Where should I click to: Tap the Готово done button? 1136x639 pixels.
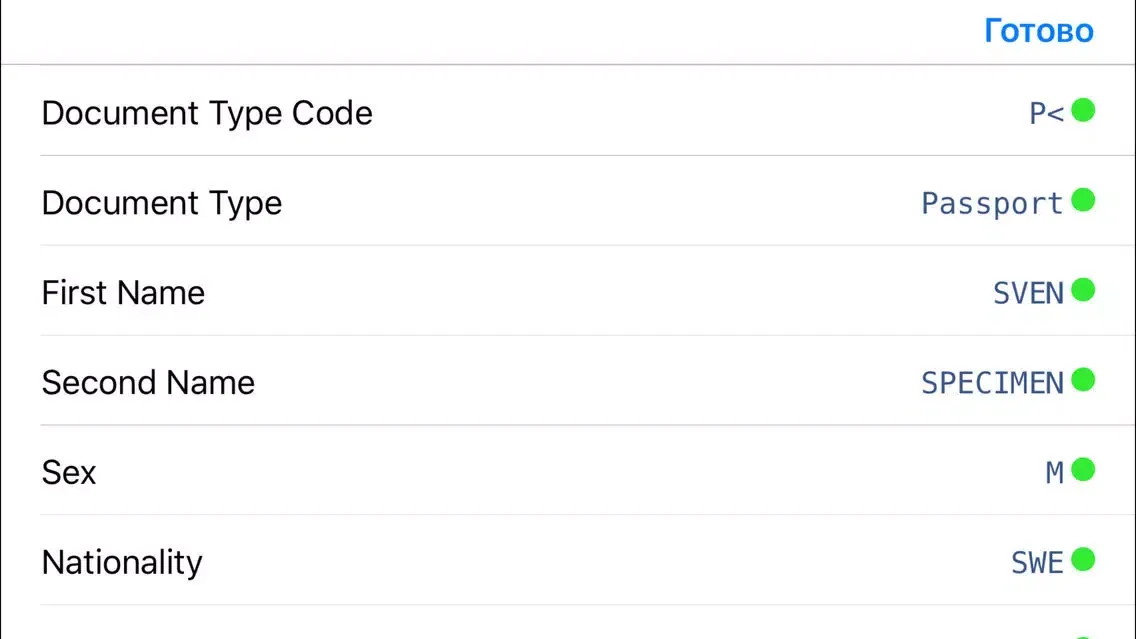coord(1038,31)
